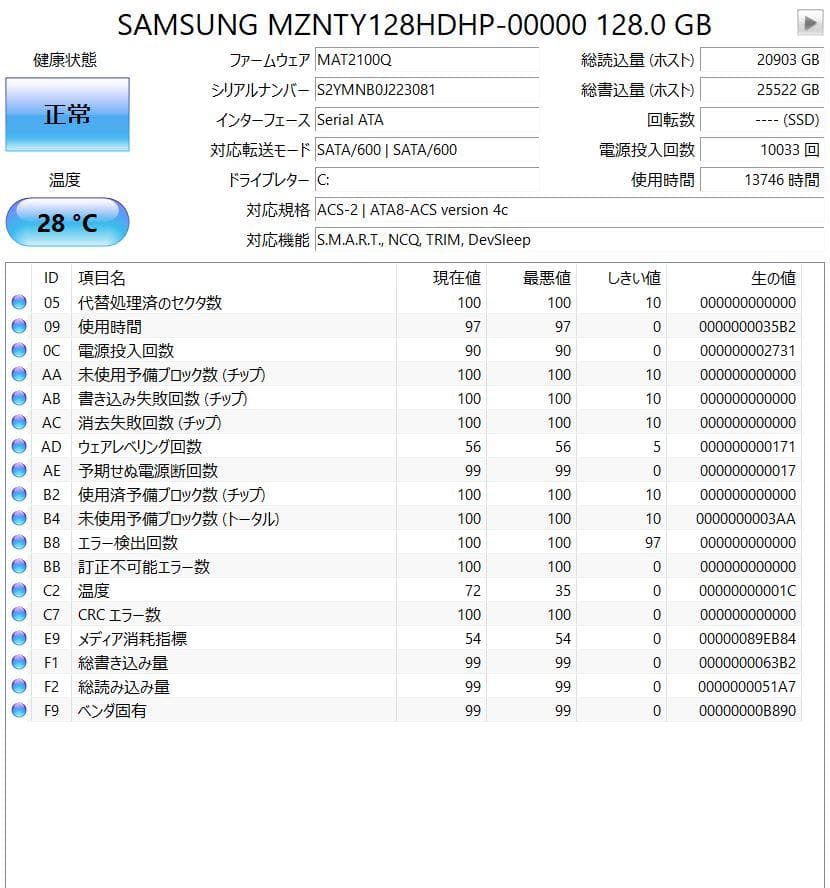The height and width of the screenshot is (888, 830).
Task: Select the シリアルナンバー value field
Action: (x=427, y=90)
